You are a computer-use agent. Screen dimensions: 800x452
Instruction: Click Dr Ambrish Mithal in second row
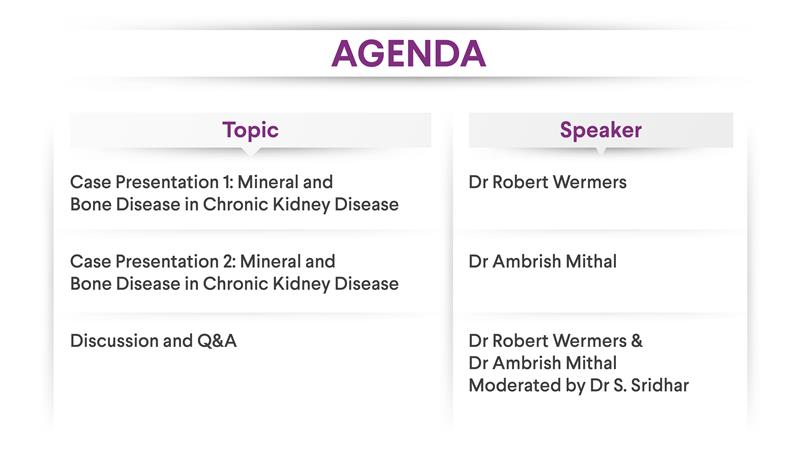pyautogui.click(x=542, y=261)
